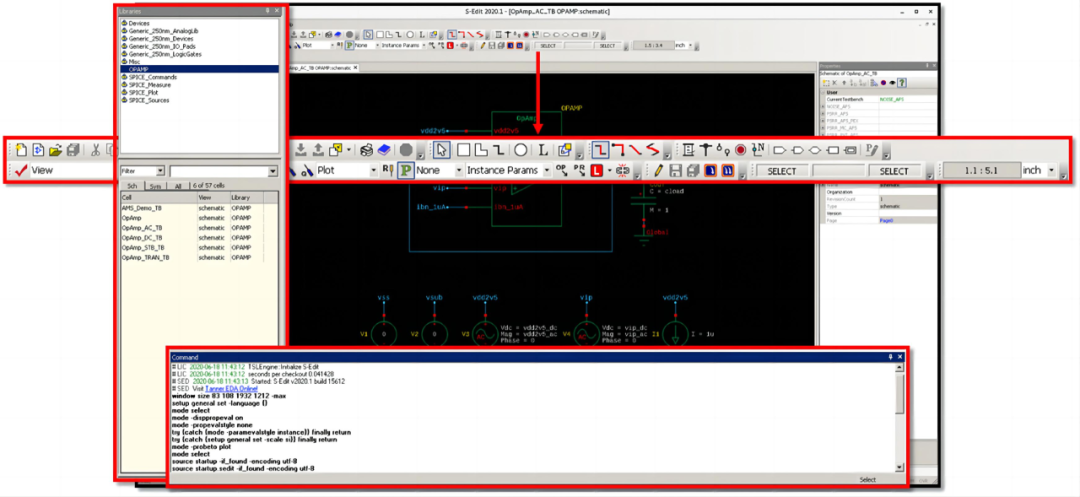Select the OpAmp_TRAN_TB cell row

[198, 257]
